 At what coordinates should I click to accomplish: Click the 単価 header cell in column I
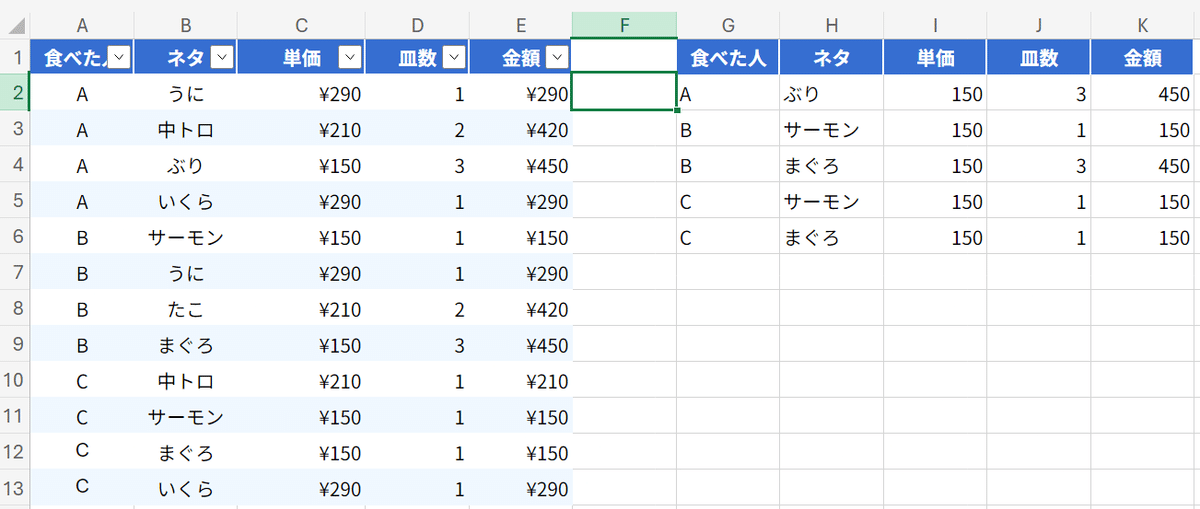pos(935,57)
